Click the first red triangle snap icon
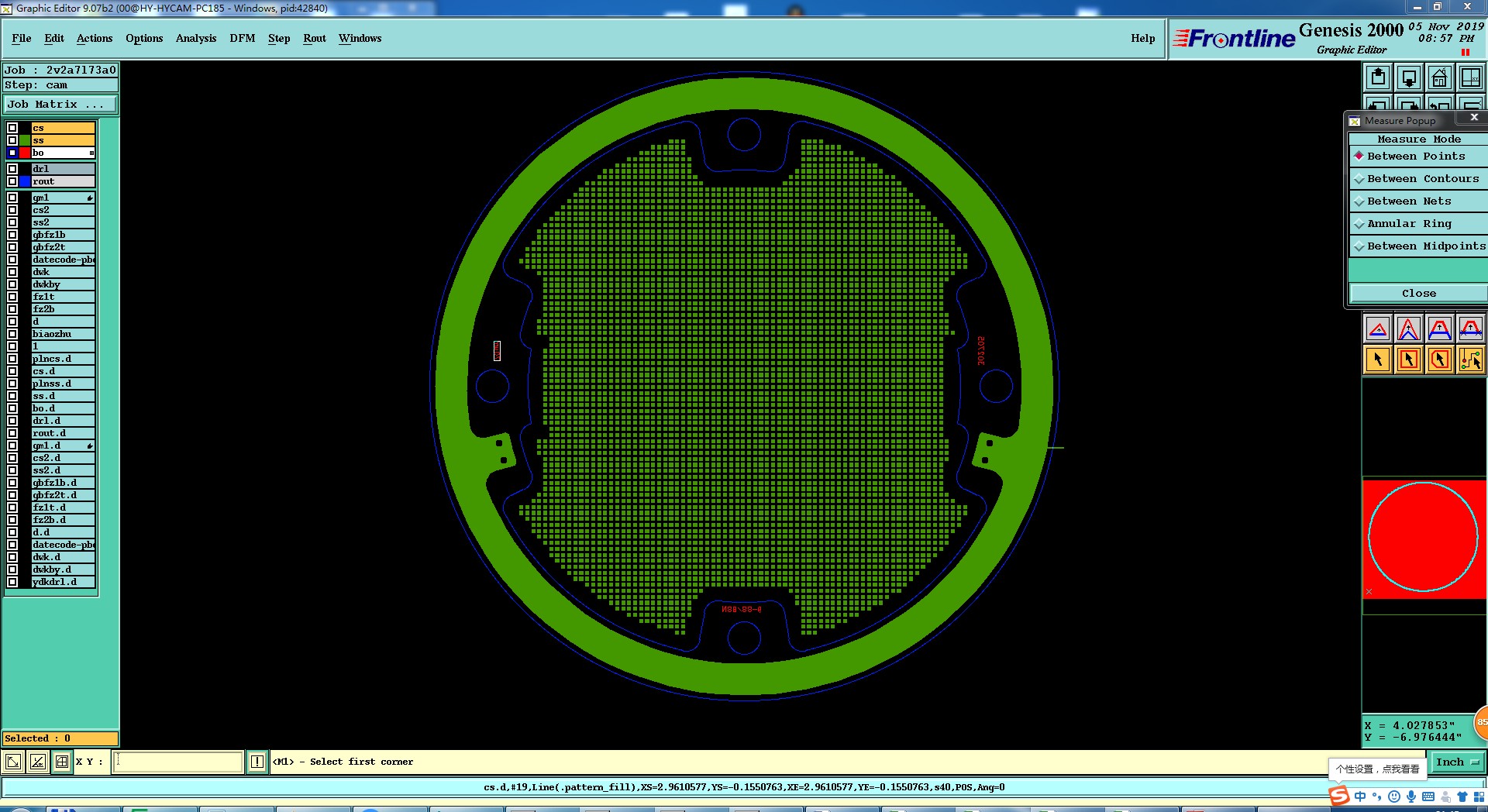The height and width of the screenshot is (812, 1488). [1378, 329]
